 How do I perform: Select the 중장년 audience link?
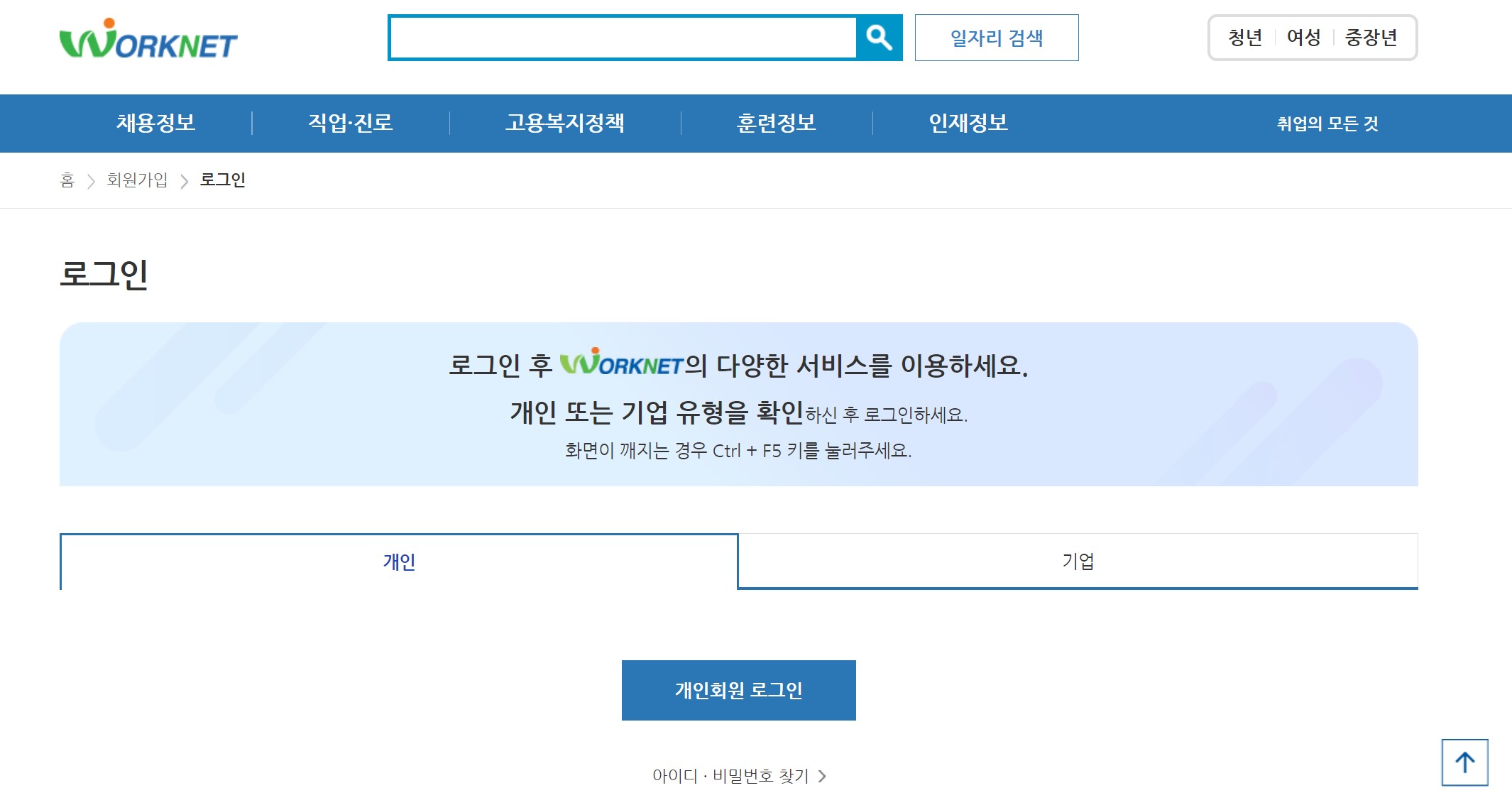tap(1371, 38)
